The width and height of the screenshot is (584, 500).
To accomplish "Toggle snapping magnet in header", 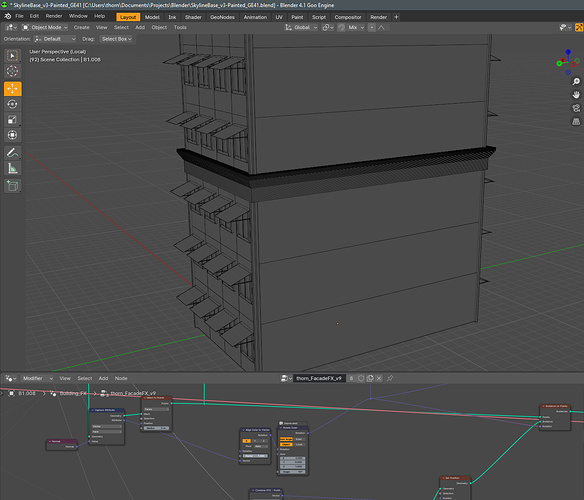I will (x=341, y=28).
